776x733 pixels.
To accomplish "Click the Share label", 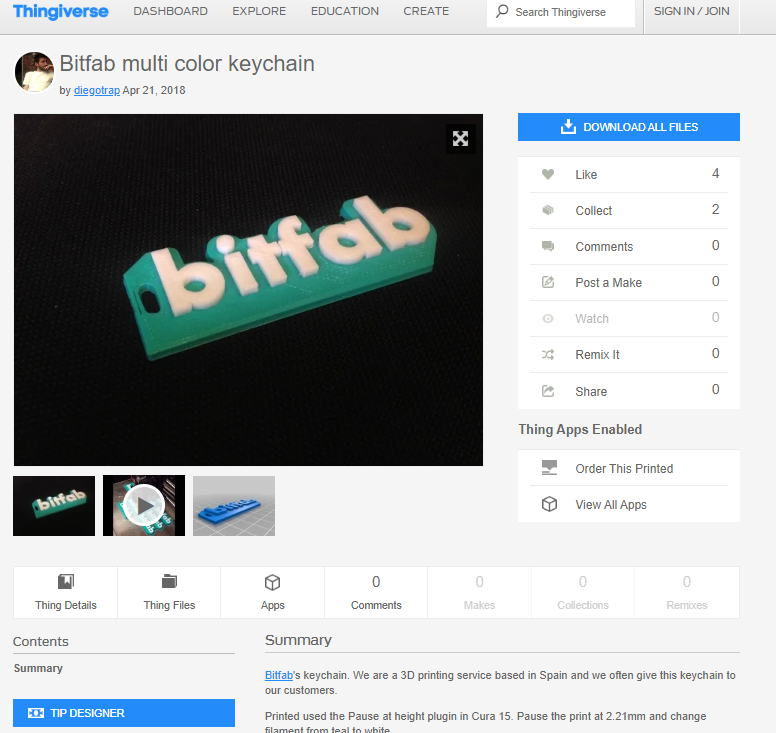I will click(x=591, y=391).
